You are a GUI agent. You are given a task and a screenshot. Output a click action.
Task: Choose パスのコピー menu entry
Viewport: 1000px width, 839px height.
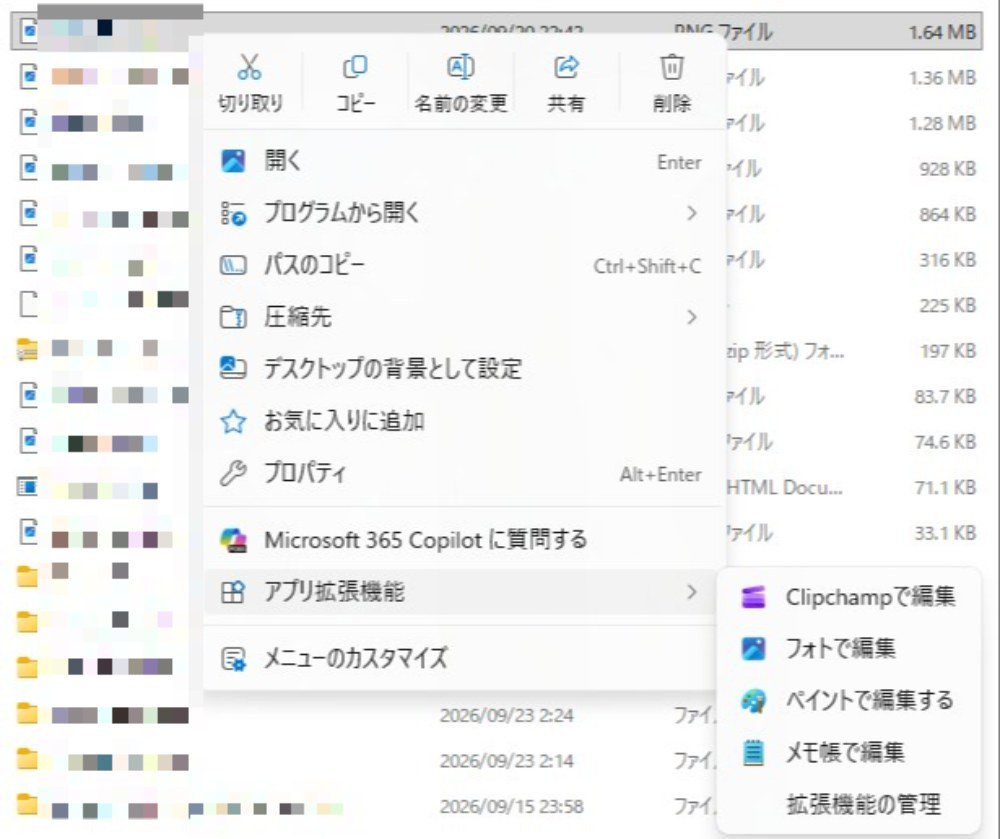464,265
